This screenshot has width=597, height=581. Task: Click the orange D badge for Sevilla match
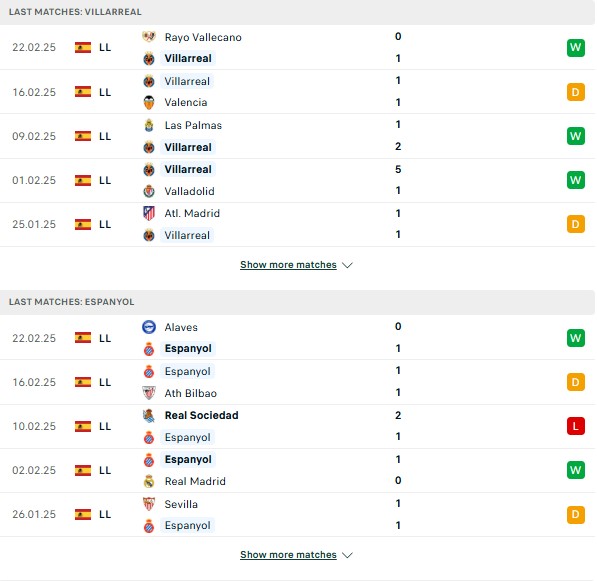[575, 514]
